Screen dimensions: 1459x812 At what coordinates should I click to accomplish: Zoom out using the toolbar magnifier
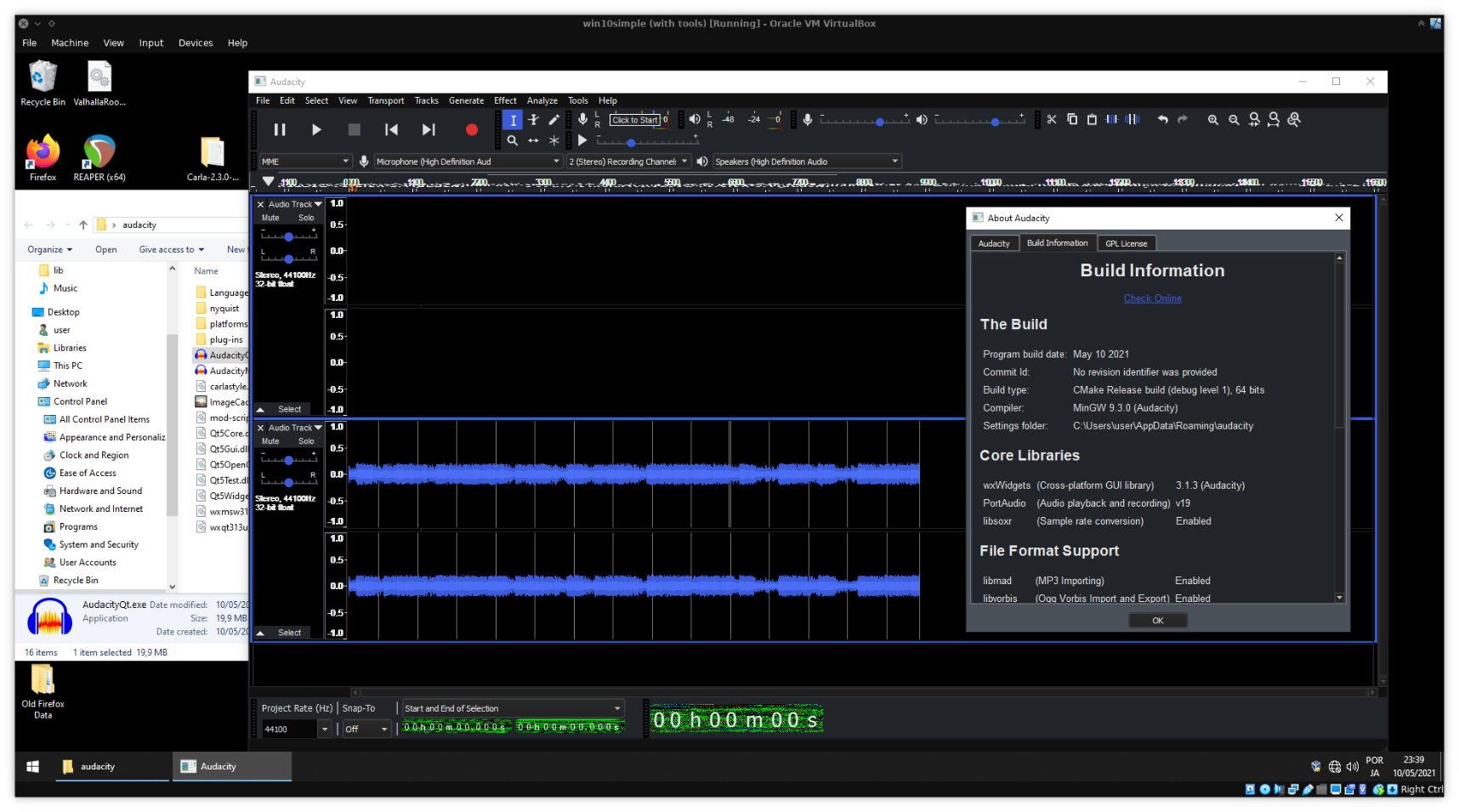(1234, 120)
